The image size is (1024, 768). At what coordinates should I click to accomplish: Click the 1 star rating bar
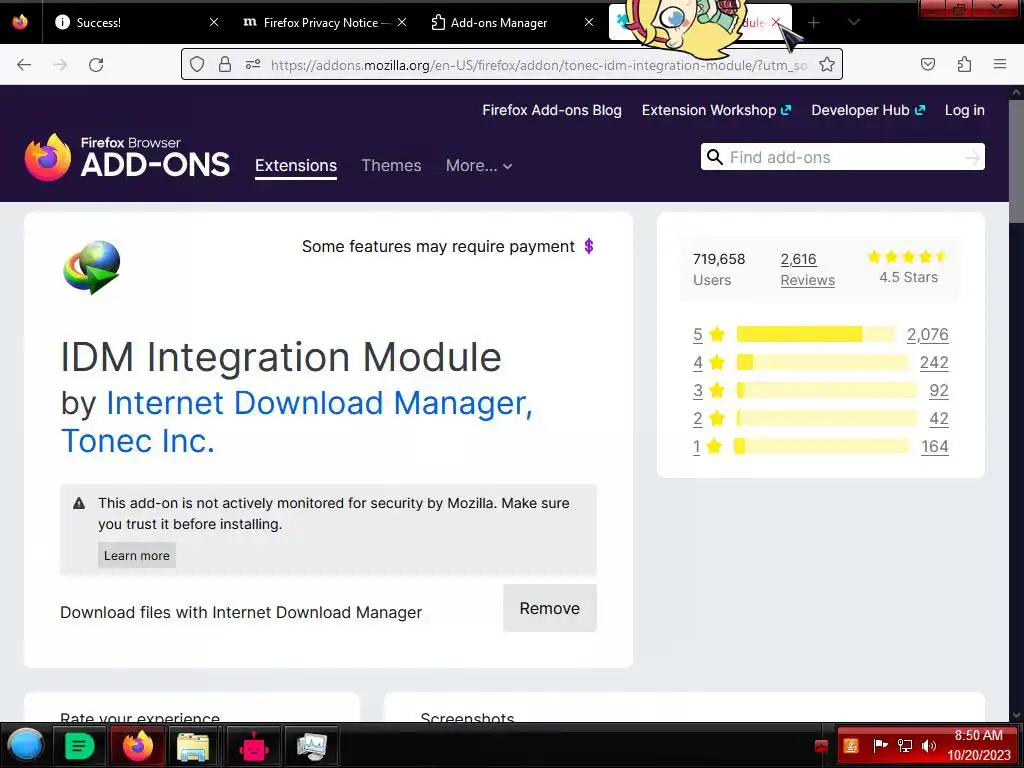pos(821,447)
